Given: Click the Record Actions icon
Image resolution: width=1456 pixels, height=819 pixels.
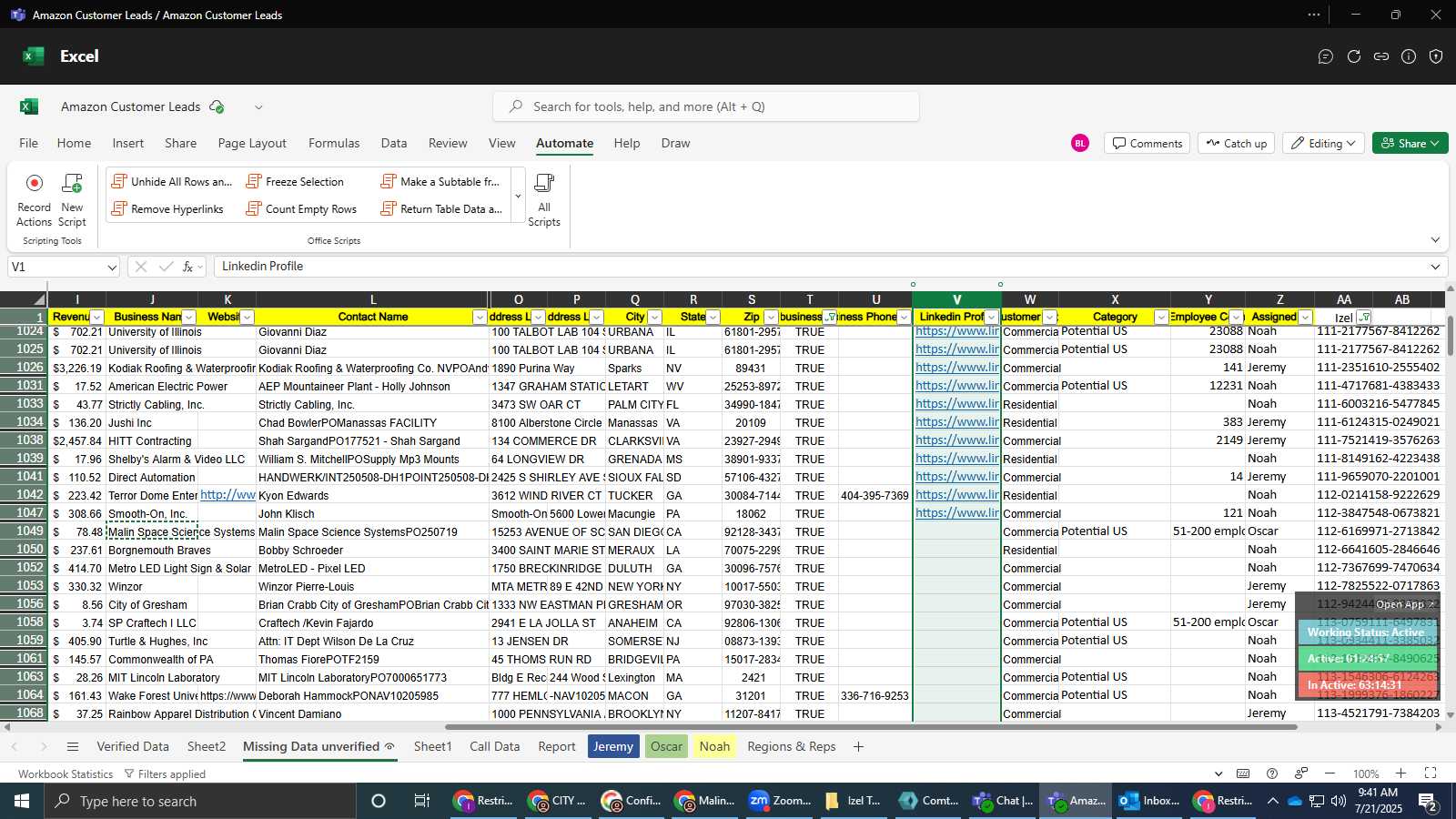Looking at the screenshot, I should [x=34, y=183].
